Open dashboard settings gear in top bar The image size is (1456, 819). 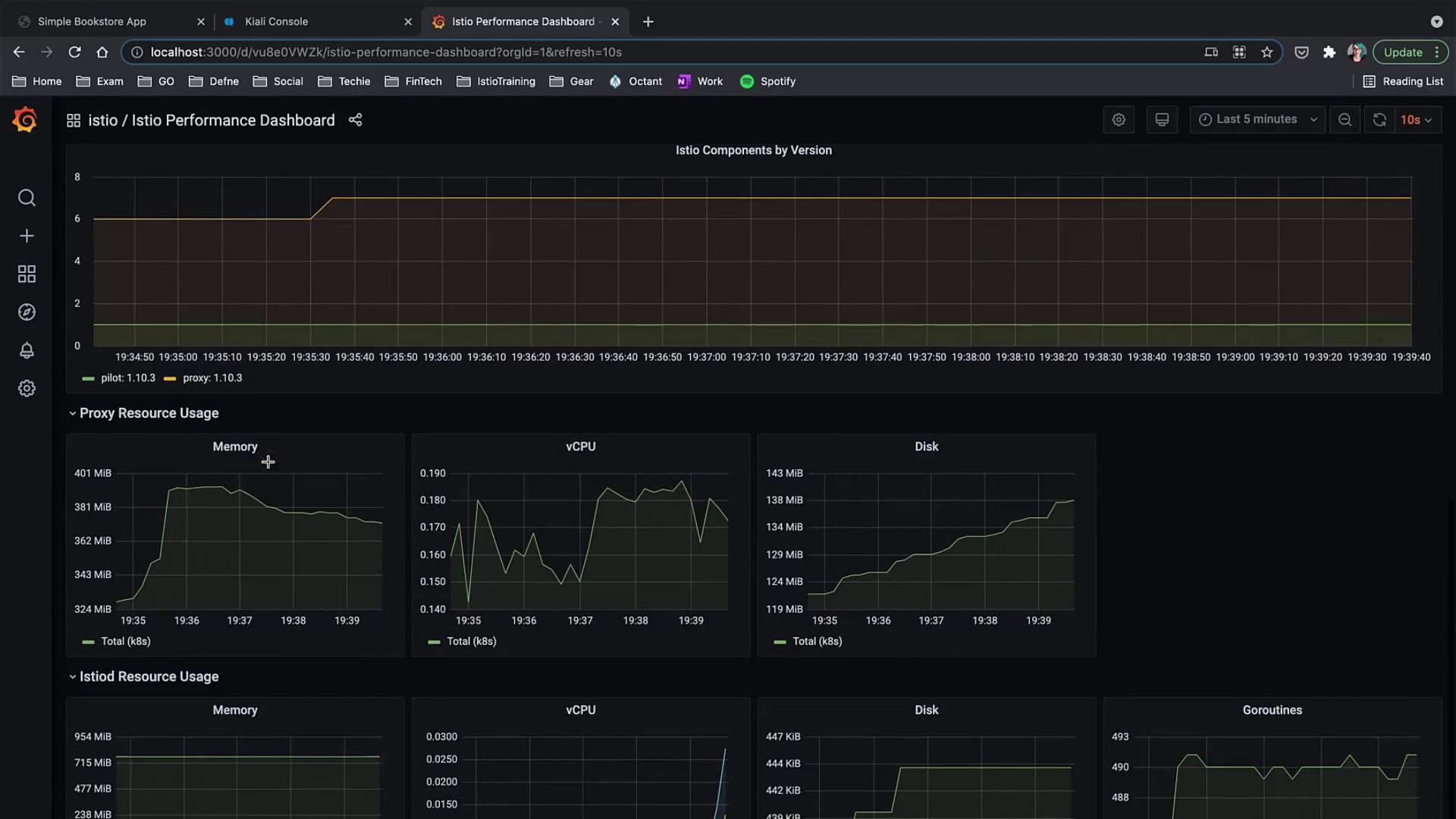coord(1119,120)
